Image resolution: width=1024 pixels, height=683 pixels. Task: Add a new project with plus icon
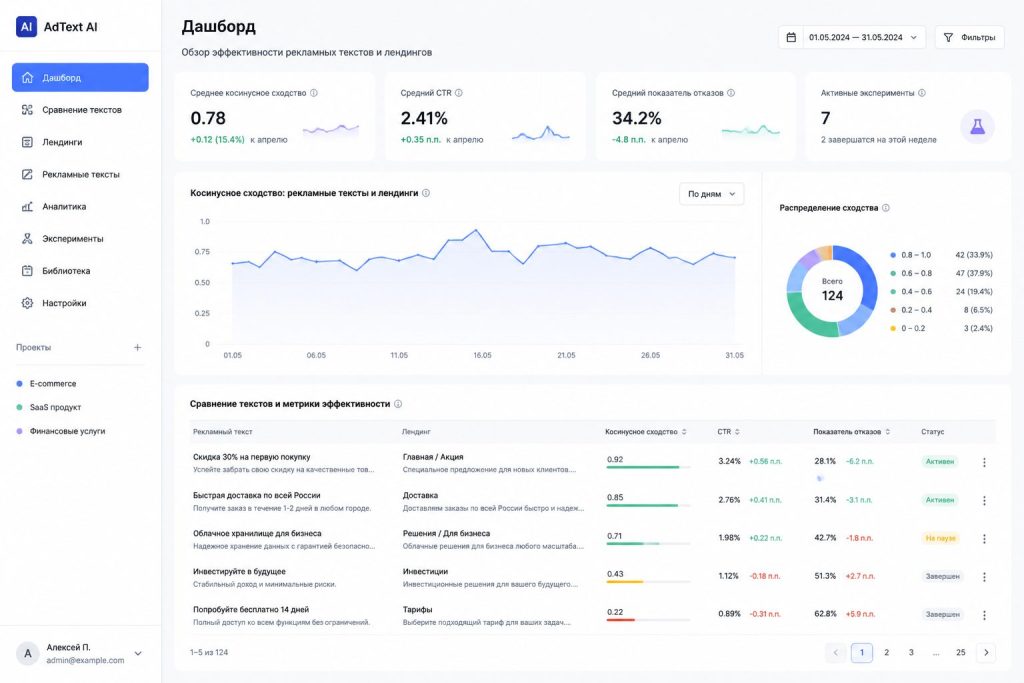(137, 347)
